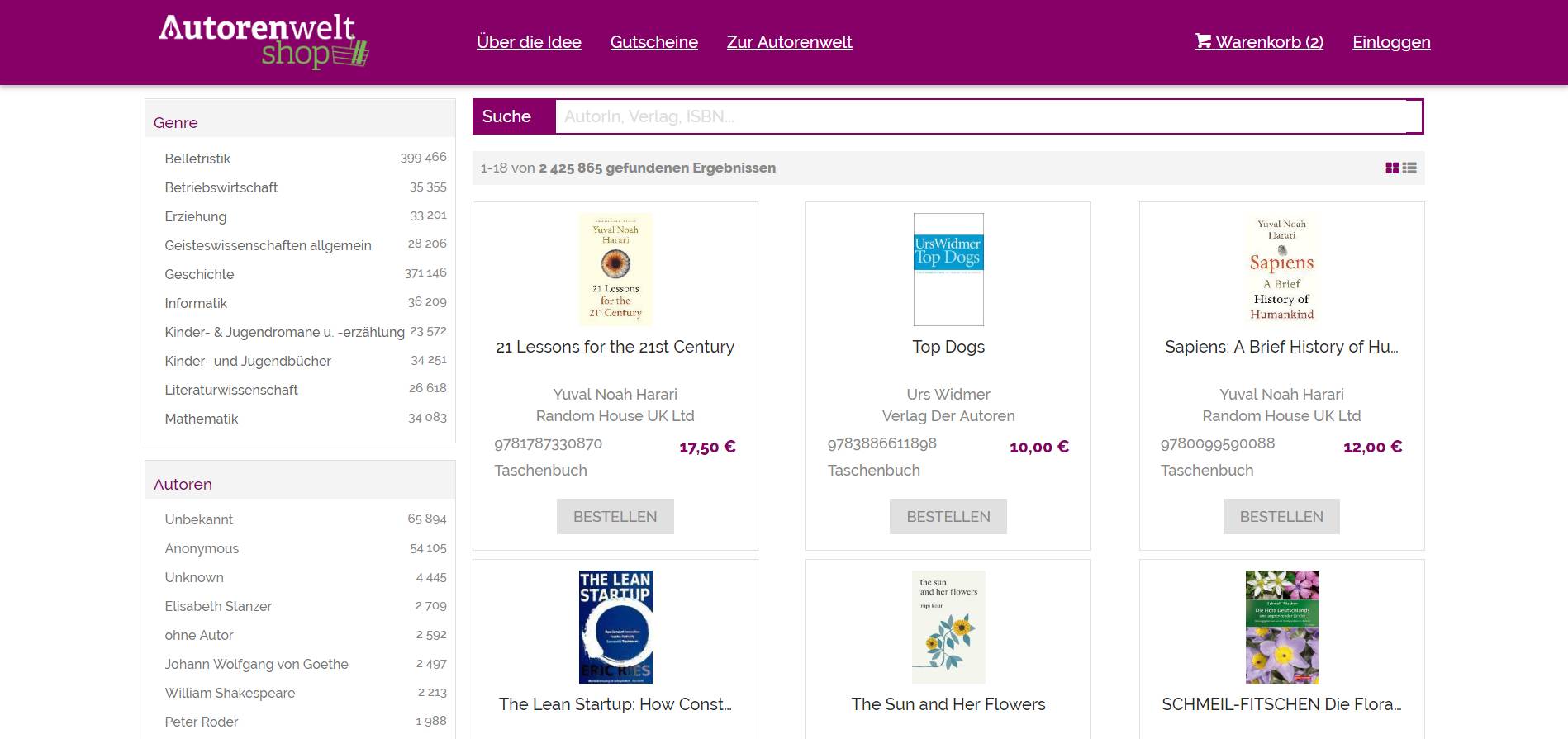Focus the Suche search field
This screenshot has width=1568, height=739.
[x=989, y=116]
